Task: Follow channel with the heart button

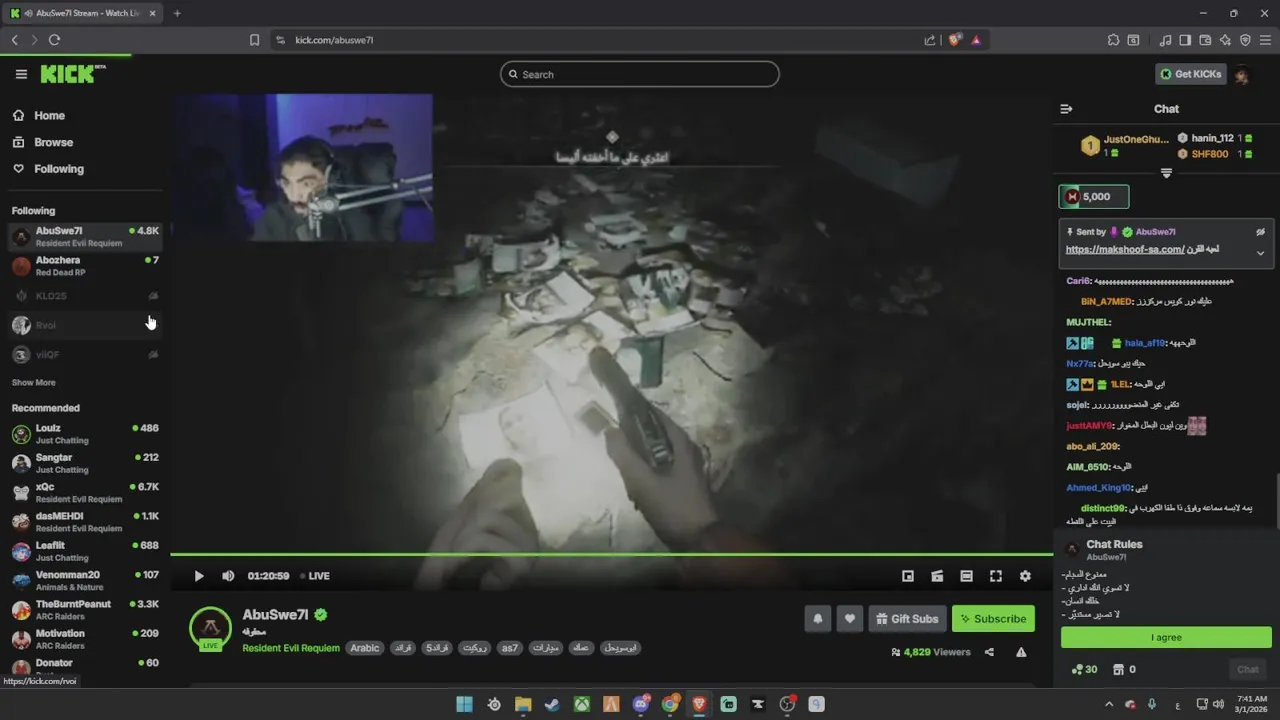Action: coord(850,619)
